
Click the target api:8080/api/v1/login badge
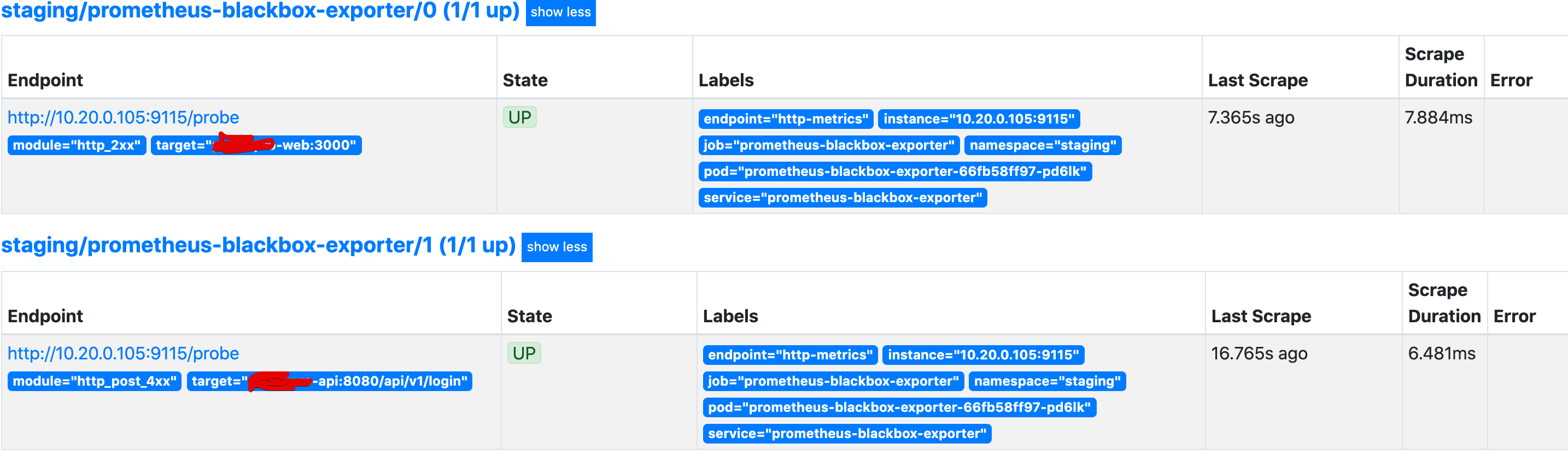pos(329,381)
